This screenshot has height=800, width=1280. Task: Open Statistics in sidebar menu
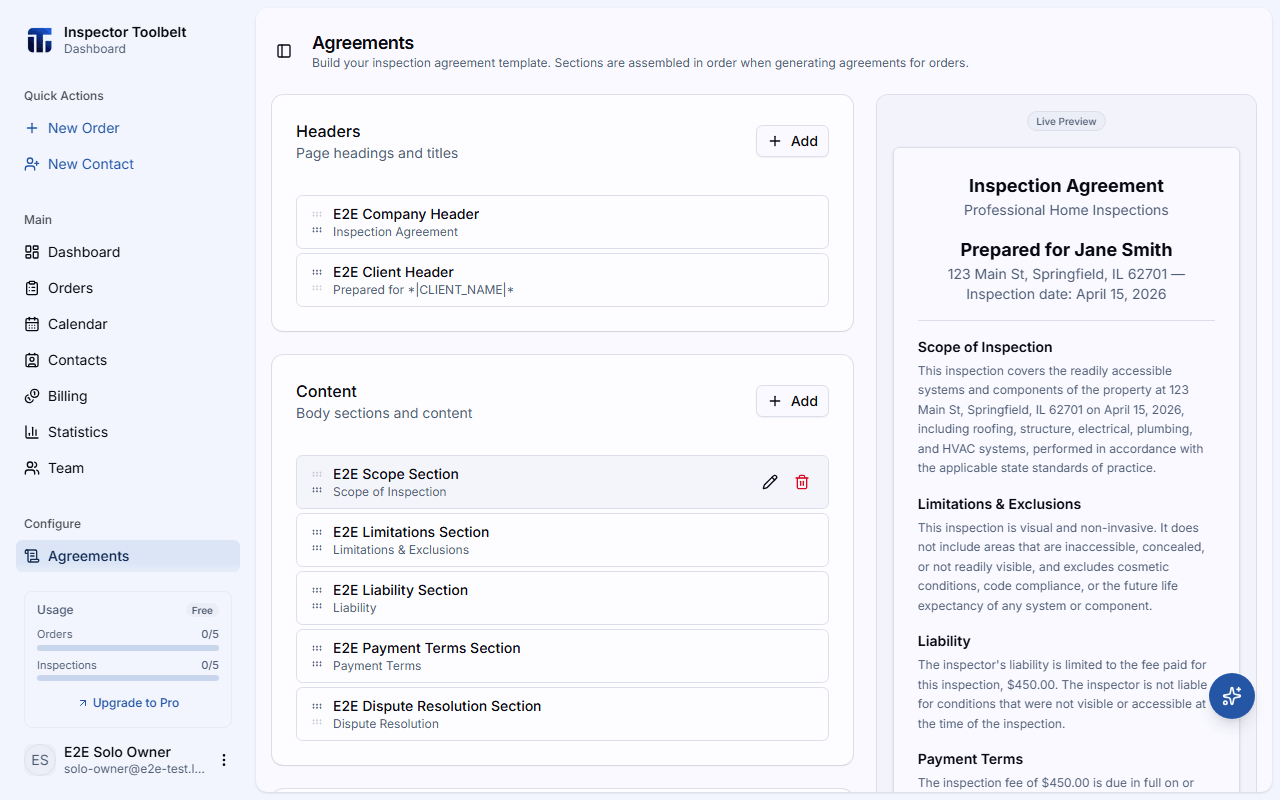click(x=128, y=432)
